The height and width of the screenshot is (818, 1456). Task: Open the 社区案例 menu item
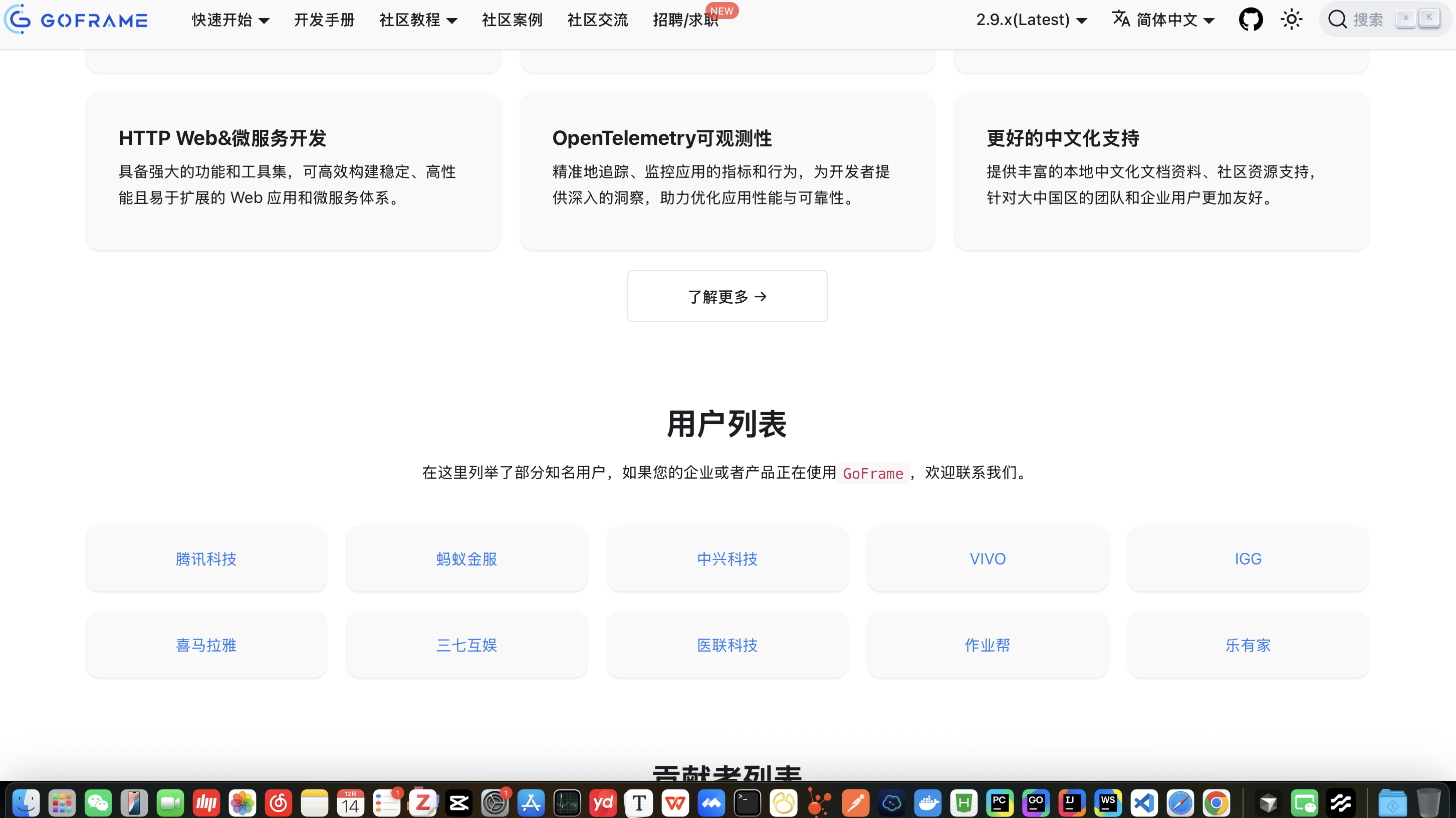(512, 20)
